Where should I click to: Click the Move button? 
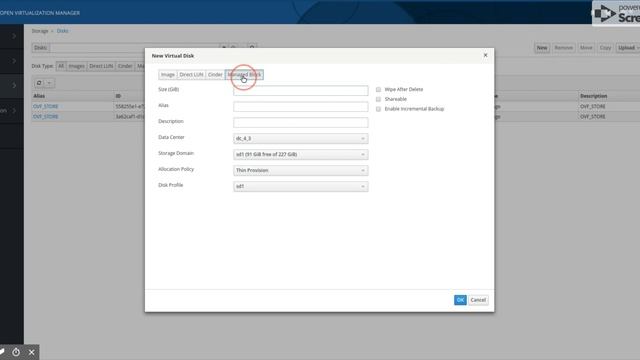click(x=586, y=48)
